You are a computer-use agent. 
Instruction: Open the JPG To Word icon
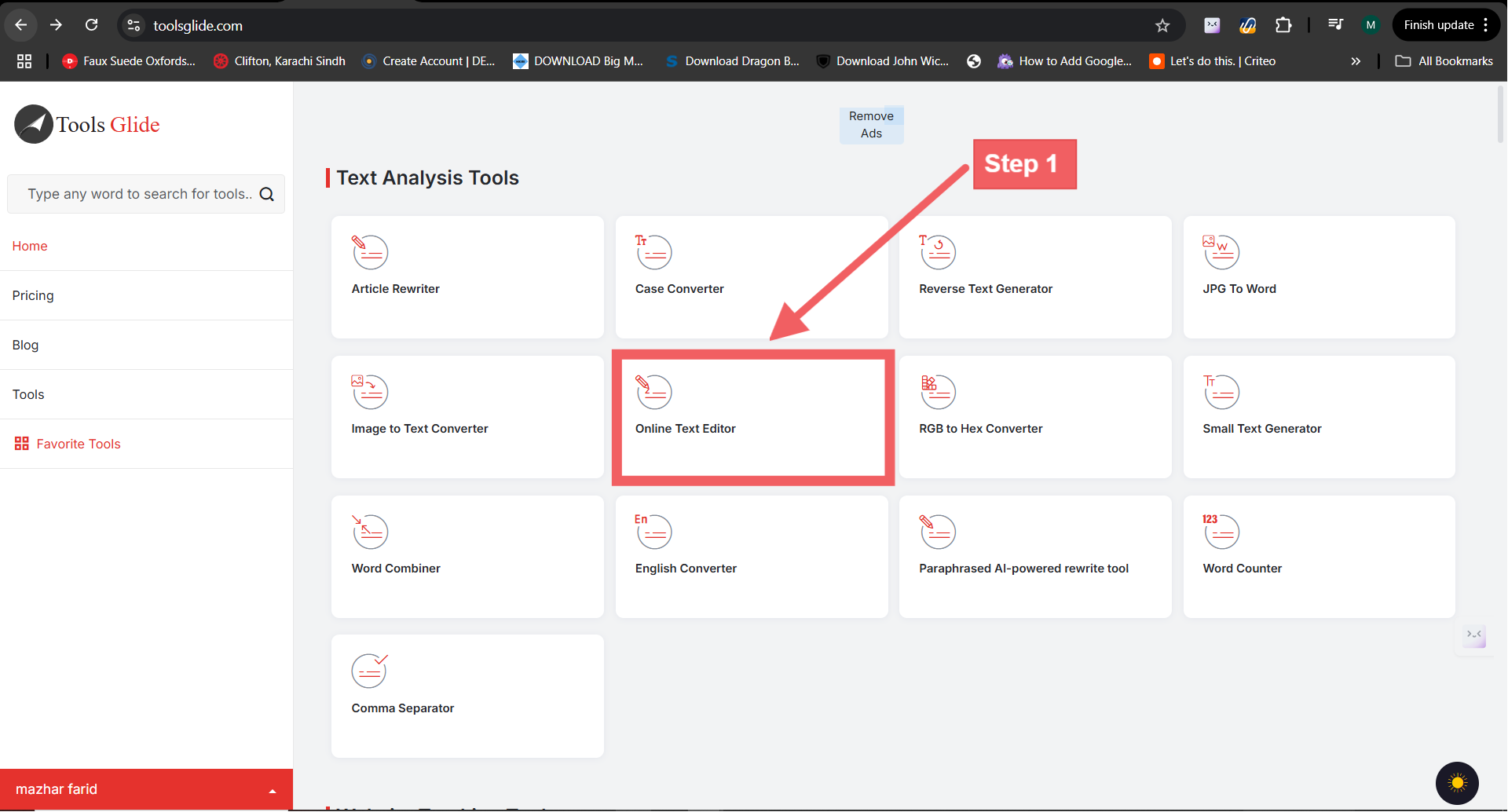coord(1221,252)
